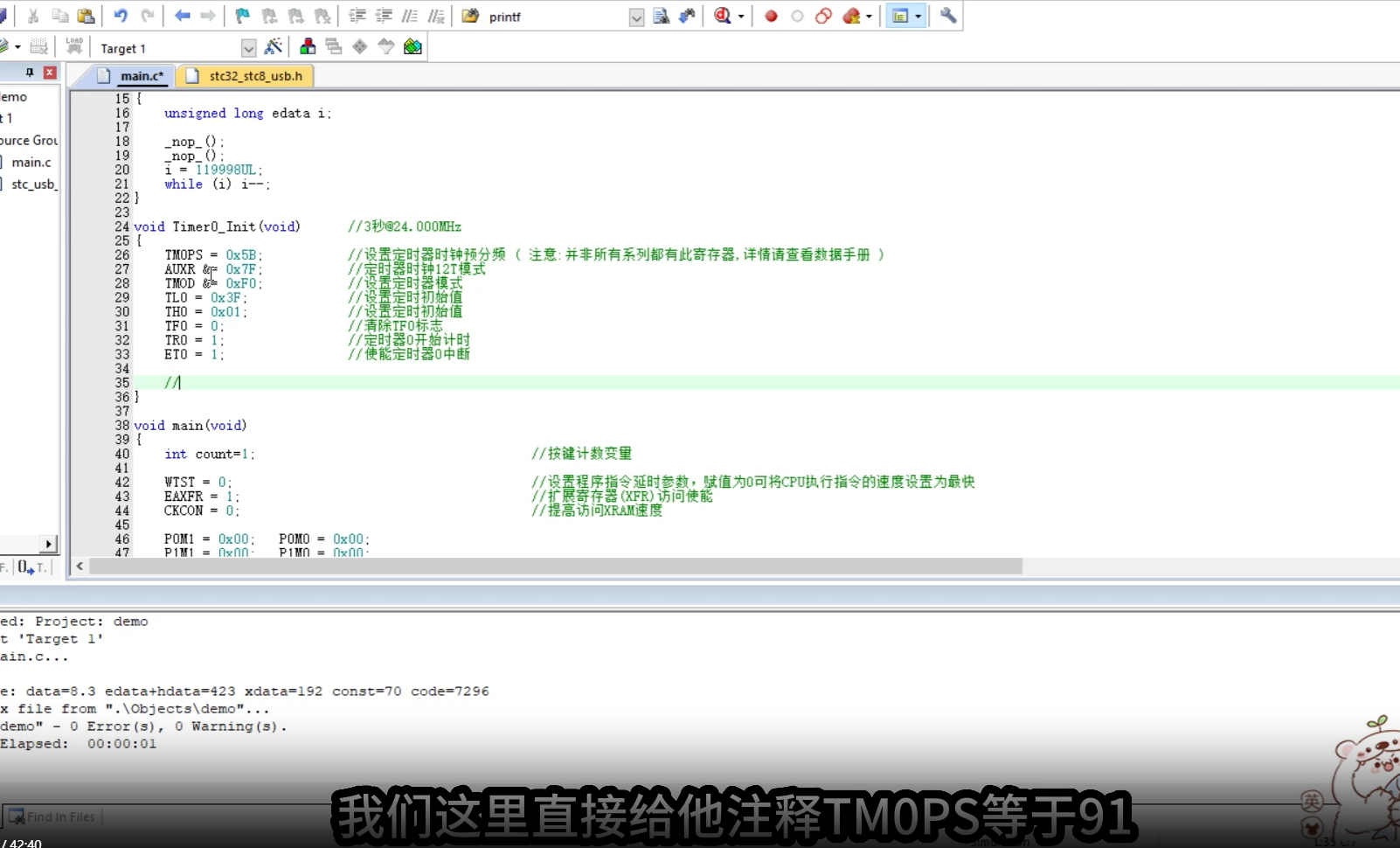The width and height of the screenshot is (1400, 848).
Task: Insert a breakpoint with red dot
Action: click(771, 16)
